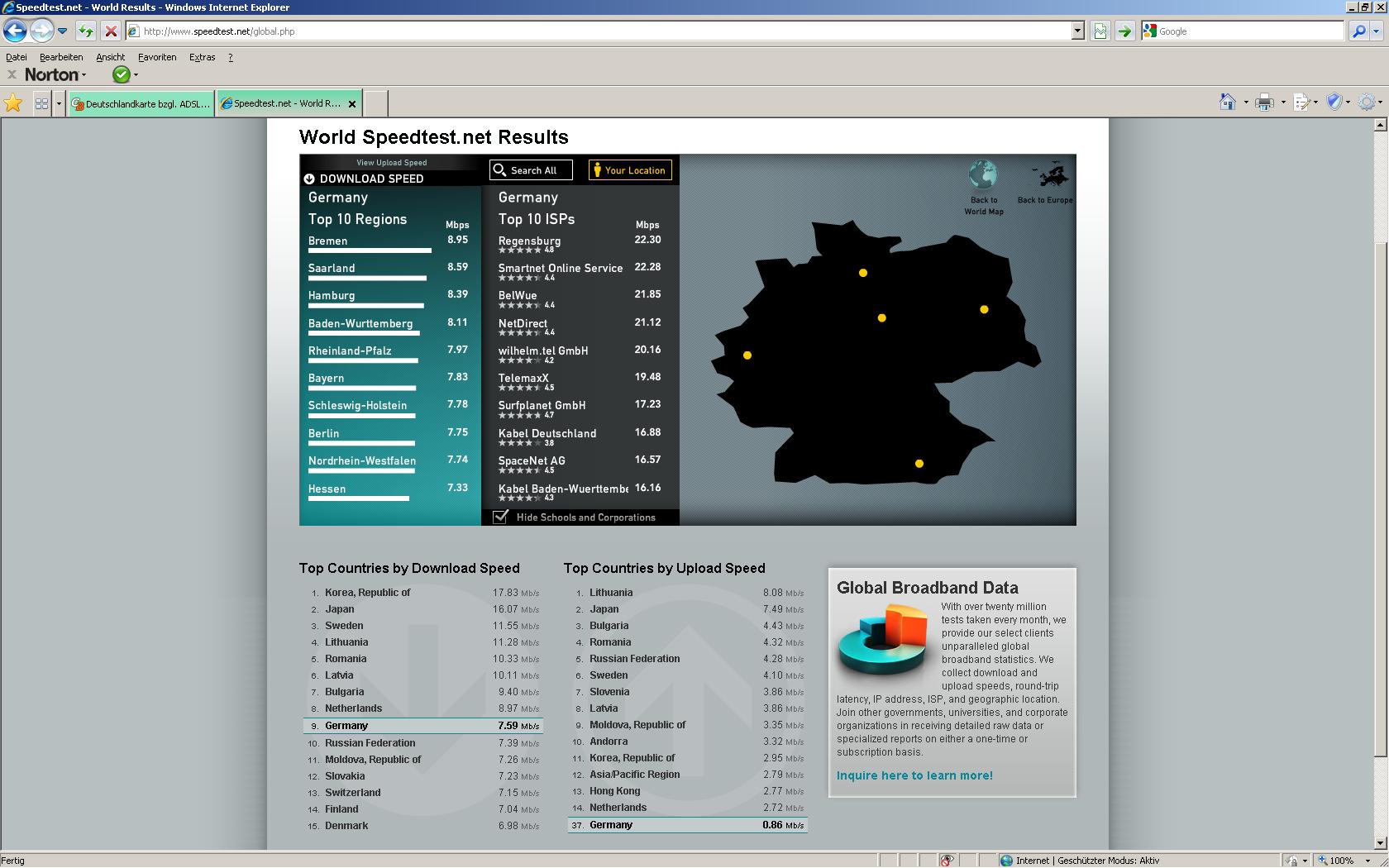Select the Speedtest.net - World Results tab

[281, 103]
